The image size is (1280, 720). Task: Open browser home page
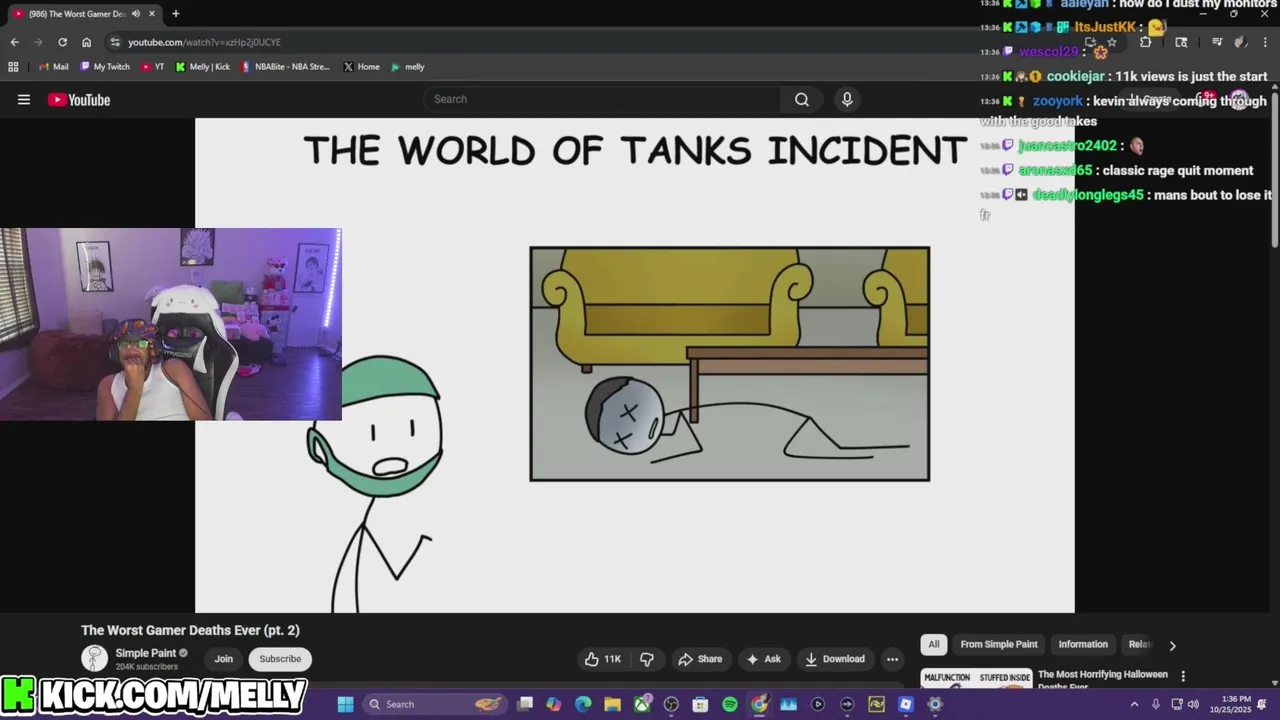pyautogui.click(x=86, y=42)
